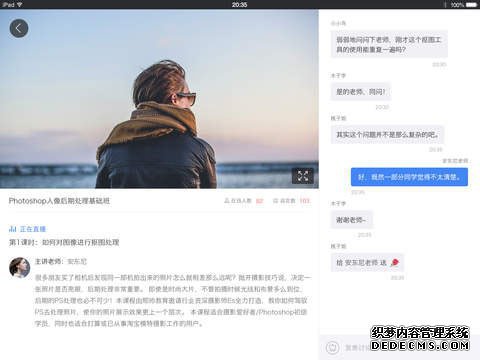Click the favorites star icon
The height and width of the screenshot is (360, 480).
tap(275, 201)
